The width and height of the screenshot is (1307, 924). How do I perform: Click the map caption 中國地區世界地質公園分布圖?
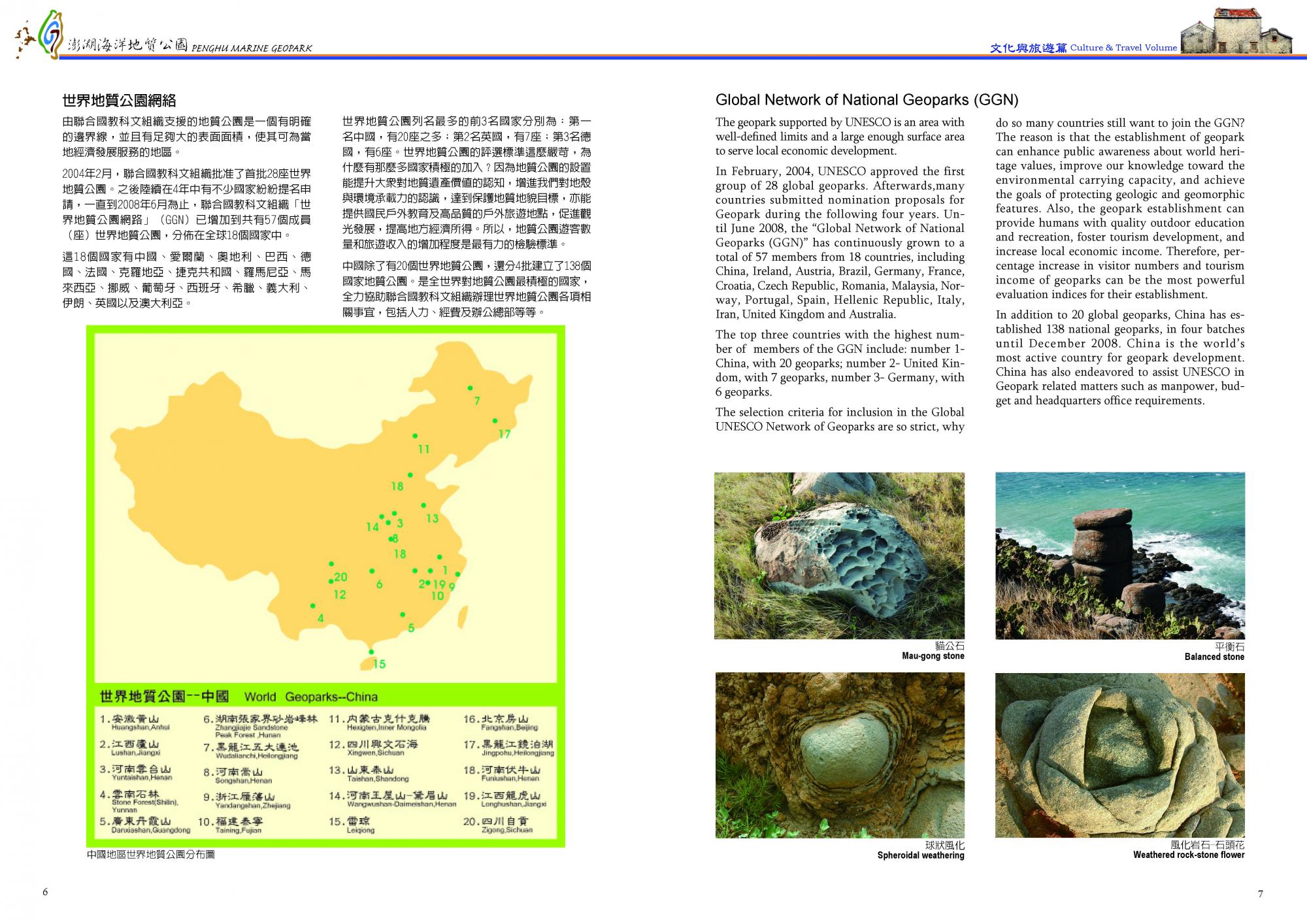coord(150,854)
